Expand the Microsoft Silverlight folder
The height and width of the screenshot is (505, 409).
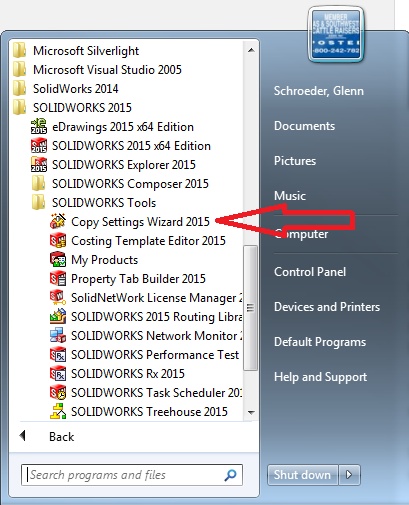(x=76, y=51)
